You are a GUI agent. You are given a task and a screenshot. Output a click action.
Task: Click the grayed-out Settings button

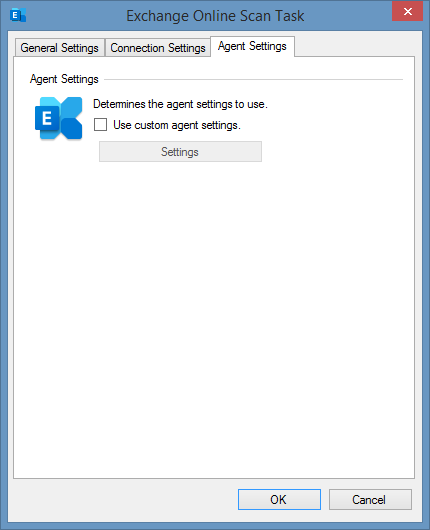(180, 151)
